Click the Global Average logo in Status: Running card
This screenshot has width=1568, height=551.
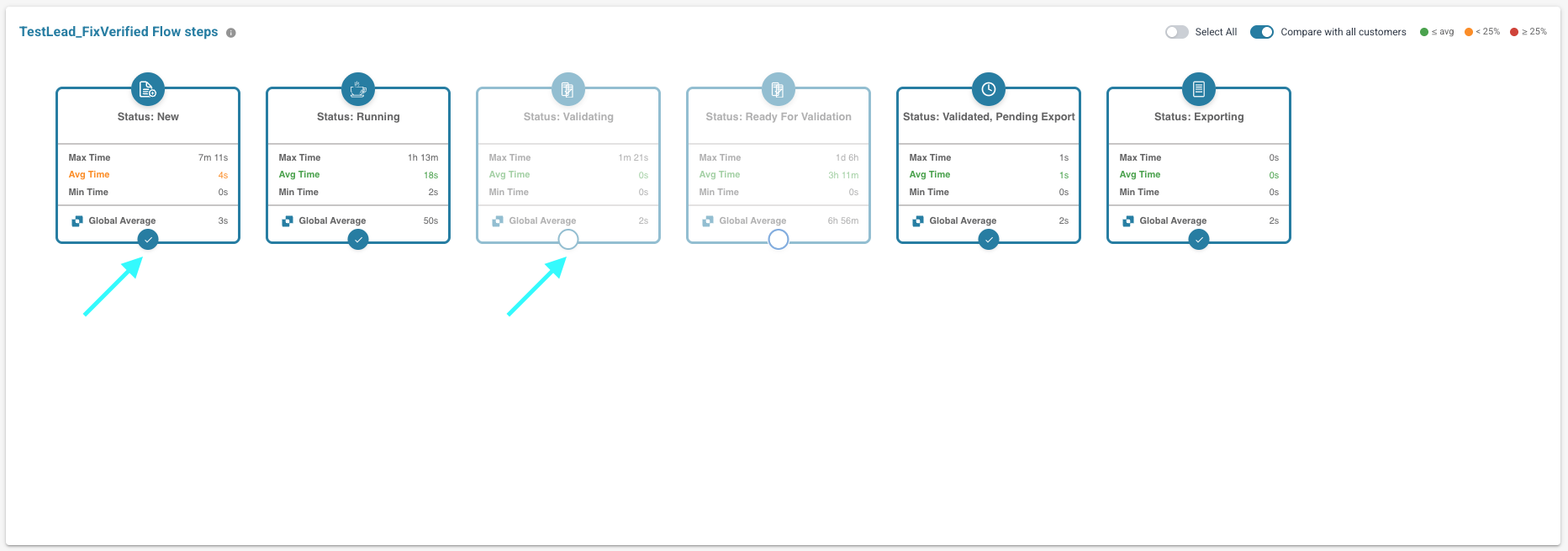[x=288, y=221]
